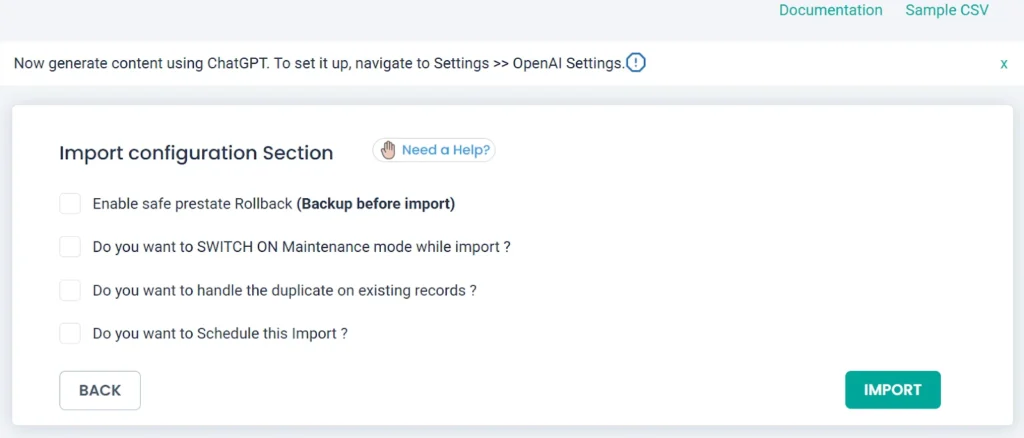
Task: Open the Documentation link
Action: coord(831,10)
